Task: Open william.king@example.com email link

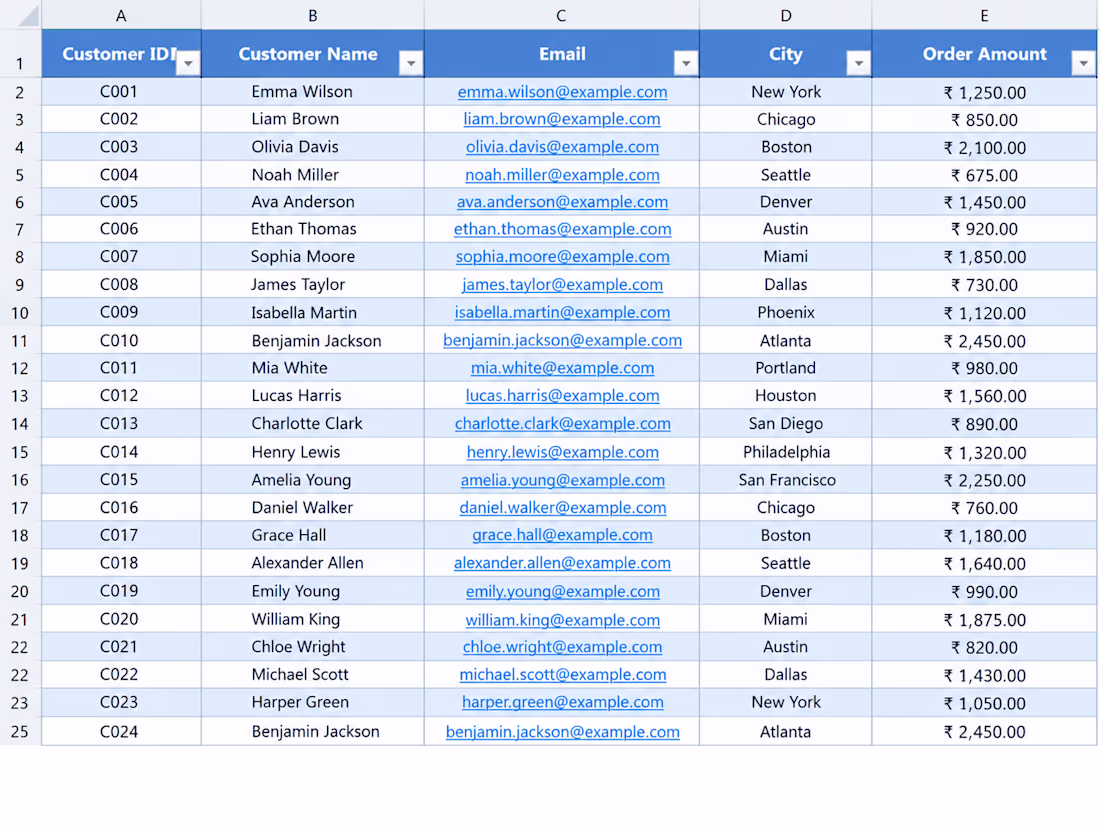Action: point(563,620)
